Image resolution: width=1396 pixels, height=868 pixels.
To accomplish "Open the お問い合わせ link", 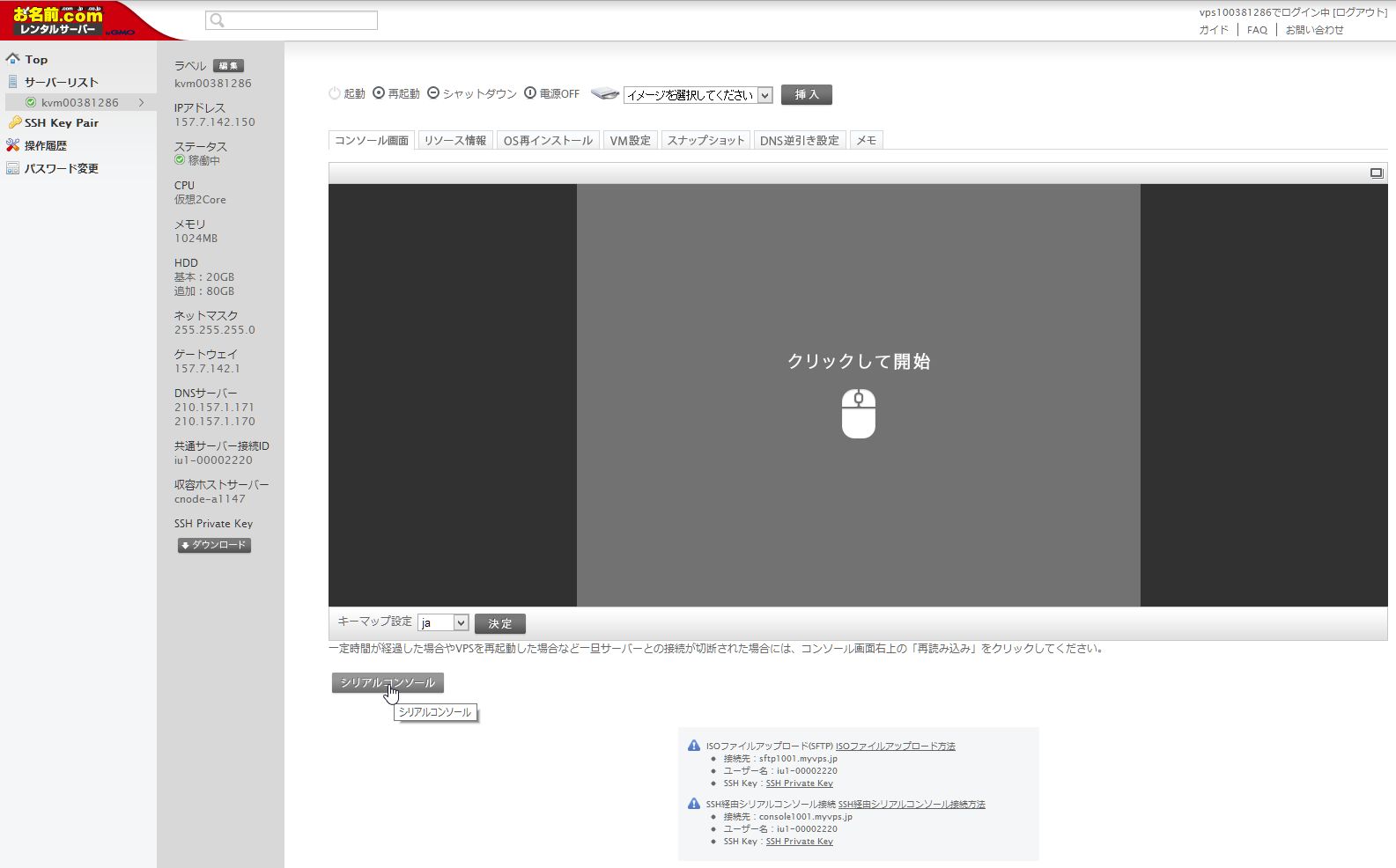I will (1314, 30).
